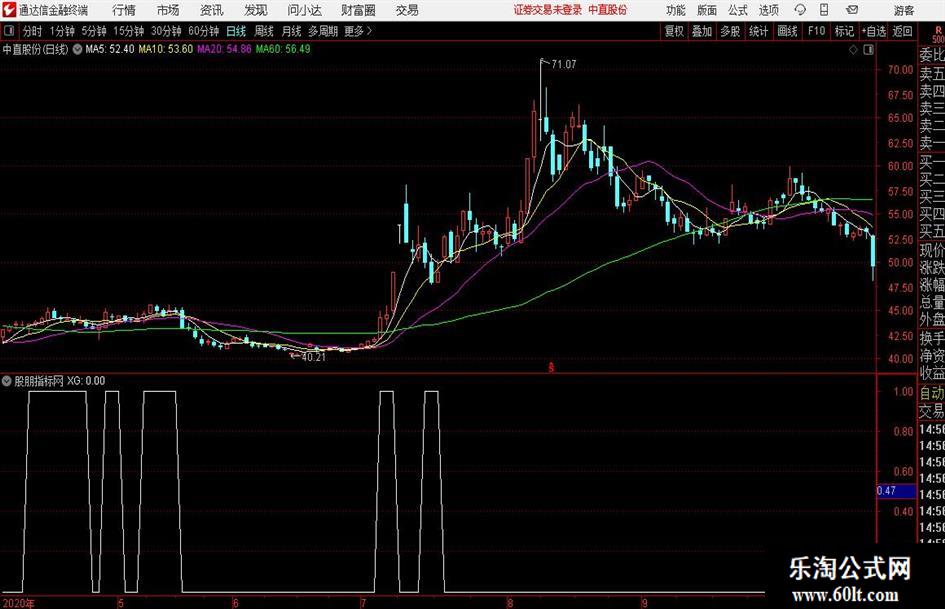Screen dimensions: 945x609
Task: Click the MA20: 54.86 indicator value
Action: (x=224, y=49)
